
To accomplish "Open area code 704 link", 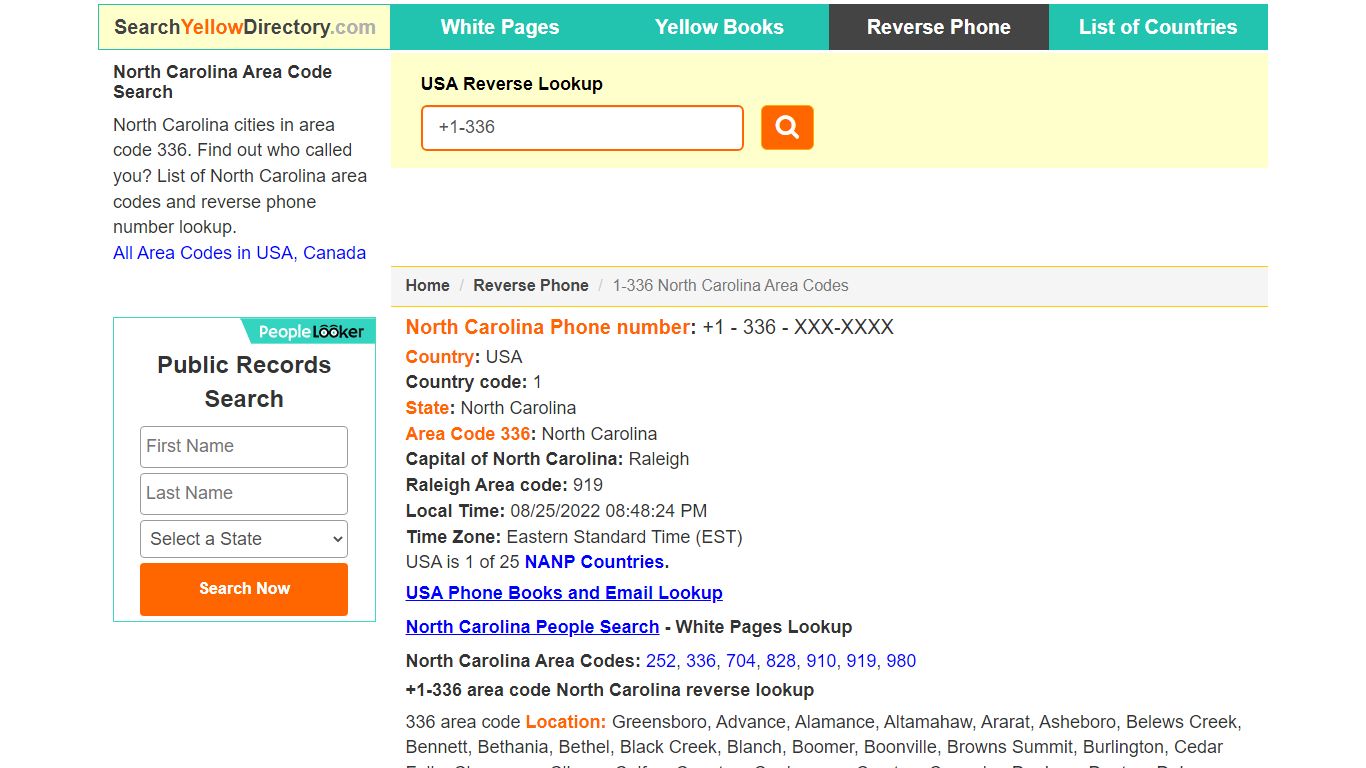I will (741, 661).
